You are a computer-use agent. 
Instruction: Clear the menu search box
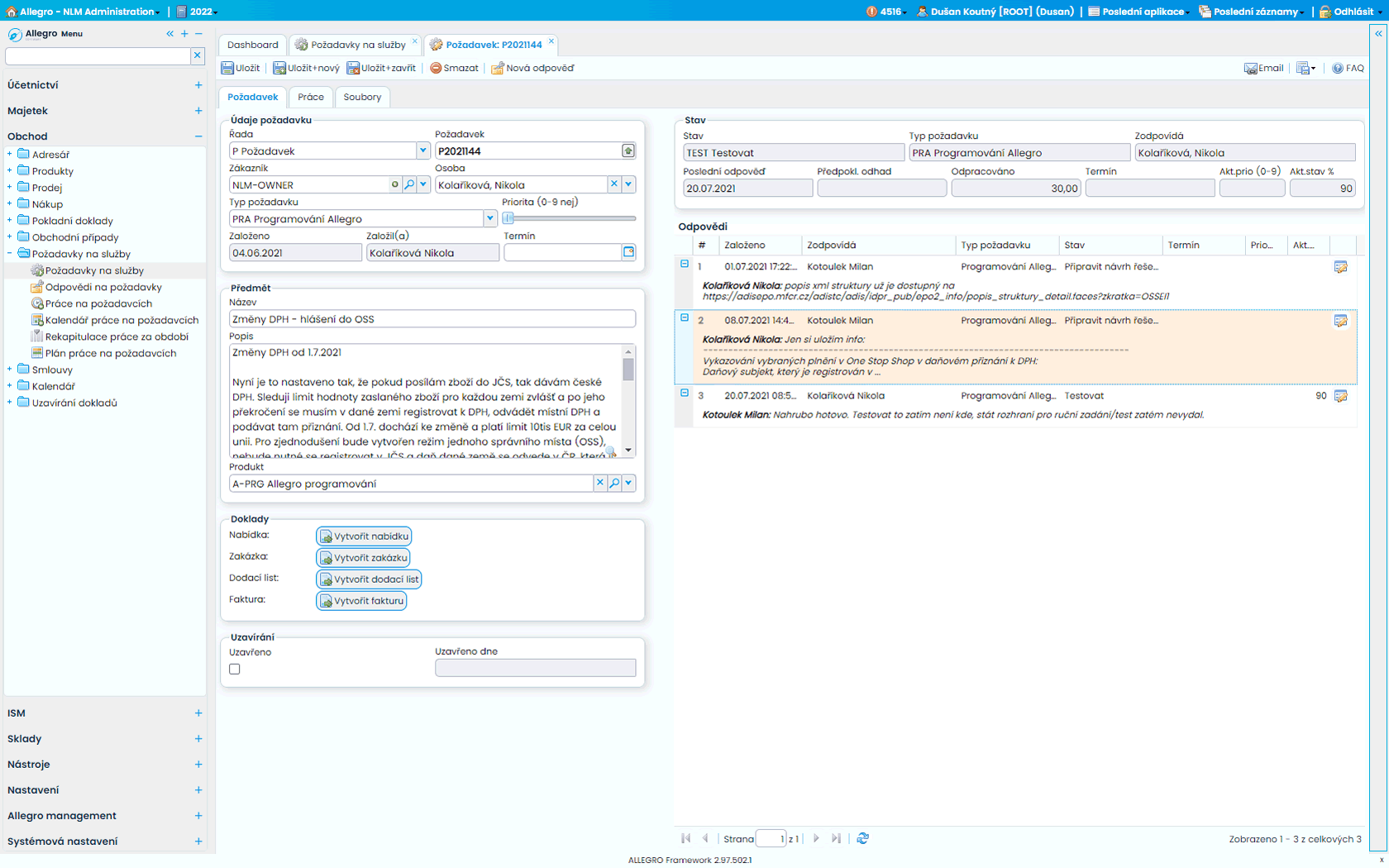197,55
